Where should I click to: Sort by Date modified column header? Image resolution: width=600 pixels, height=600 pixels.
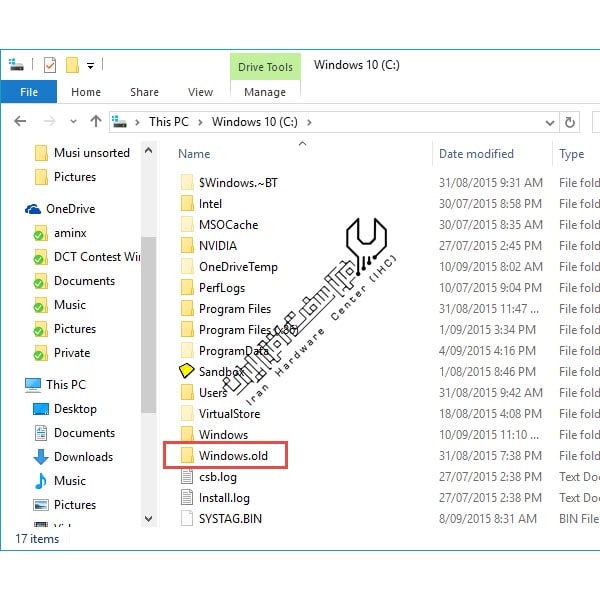pyautogui.click(x=476, y=154)
